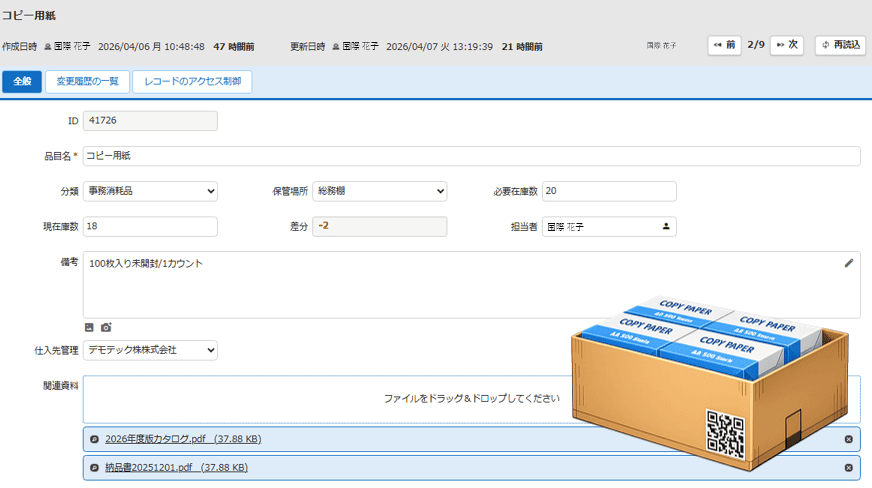The height and width of the screenshot is (488, 872).
Task: Switch to the レコードのアクセス制御 tab
Action: click(x=192, y=82)
